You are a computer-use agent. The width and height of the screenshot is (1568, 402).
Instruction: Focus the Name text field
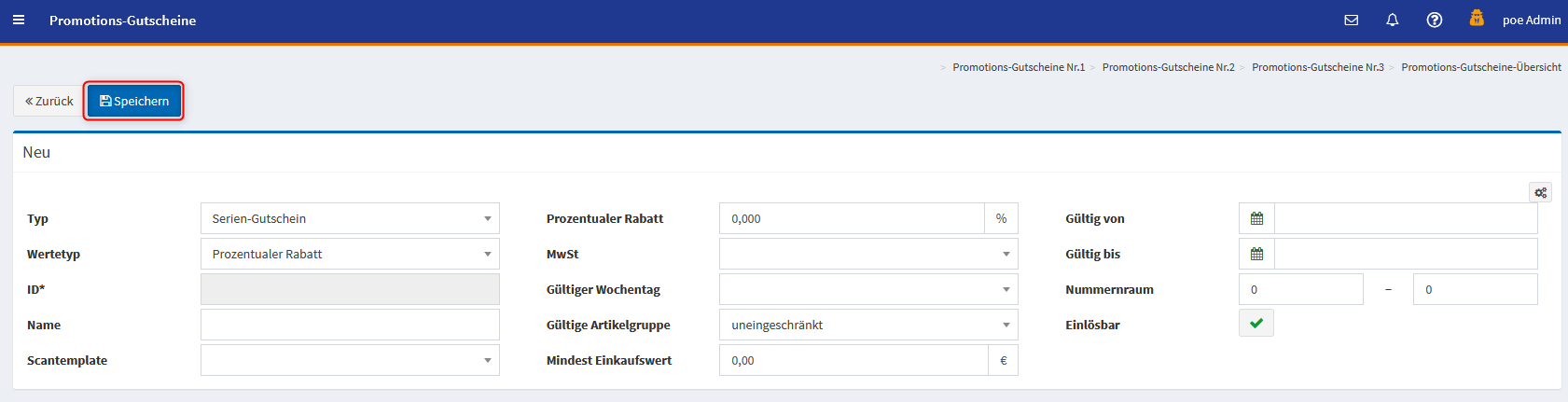[350, 325]
